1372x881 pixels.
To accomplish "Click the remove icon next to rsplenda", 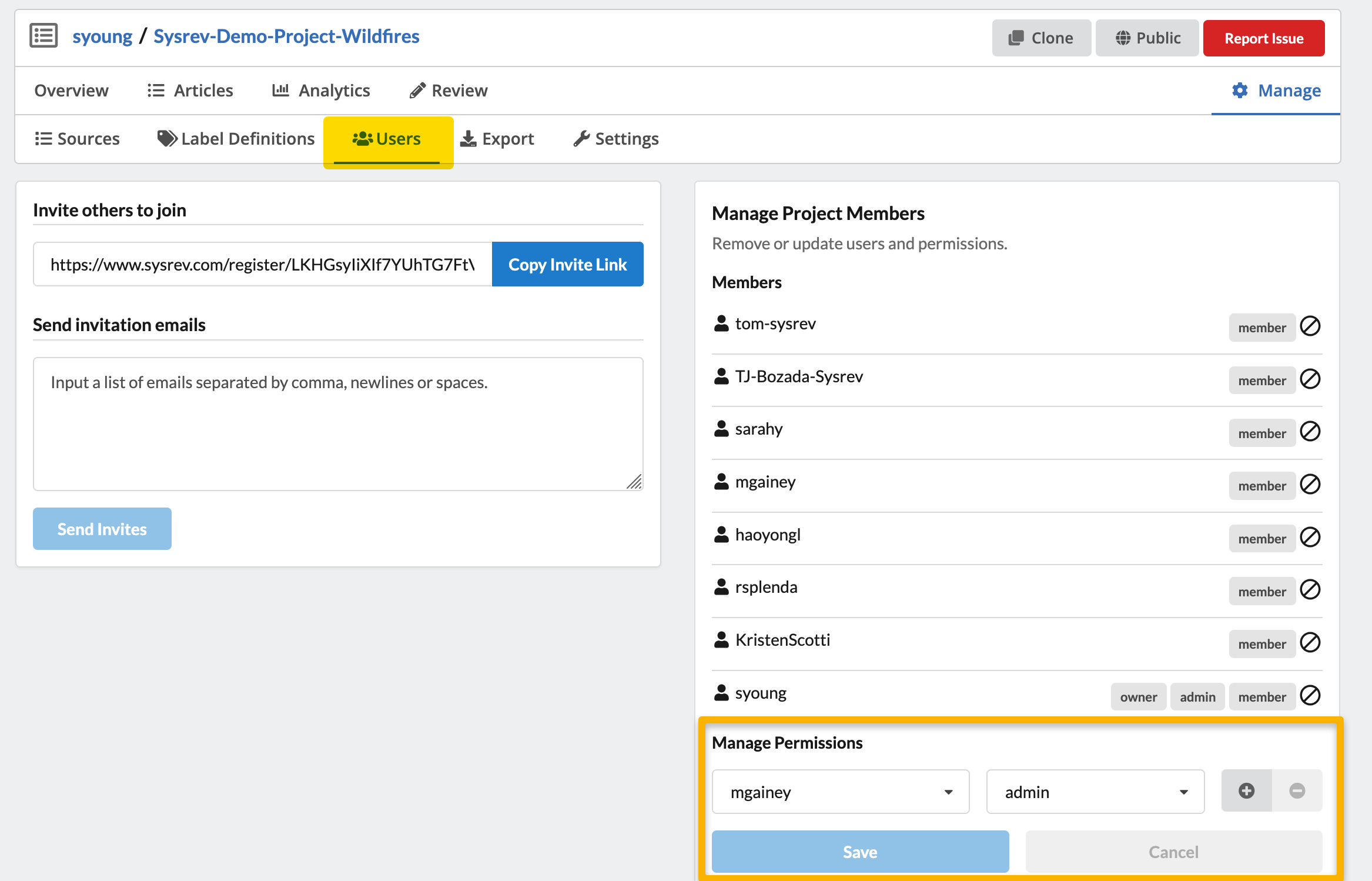I will pyautogui.click(x=1310, y=589).
